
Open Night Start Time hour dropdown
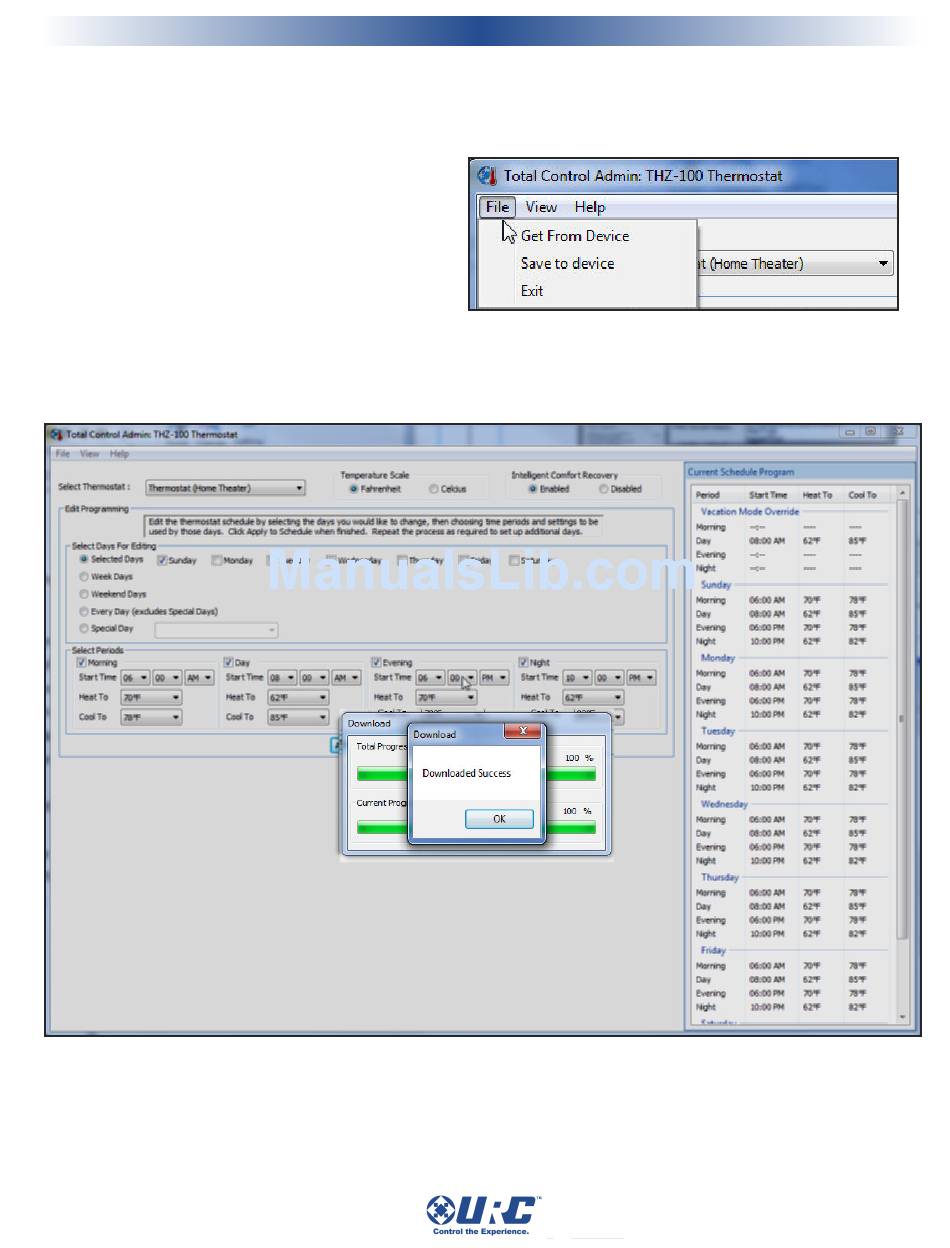click(x=577, y=678)
